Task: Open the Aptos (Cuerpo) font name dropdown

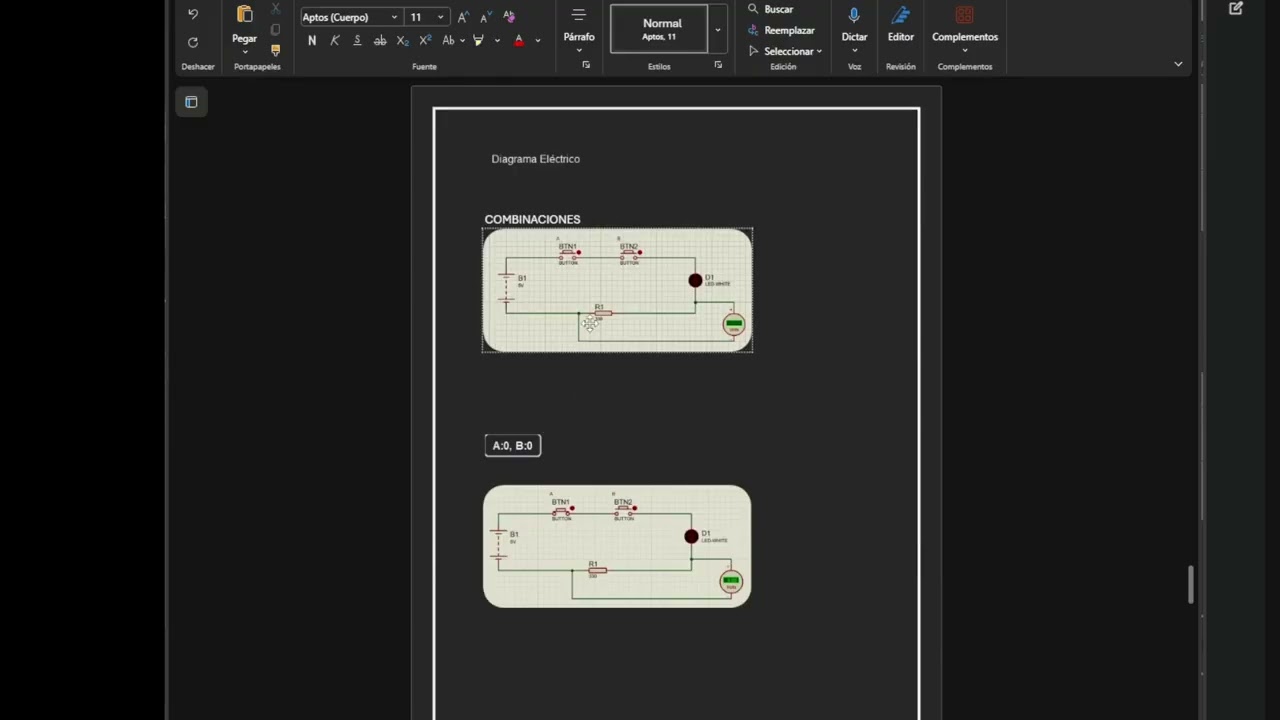Action: point(394,17)
